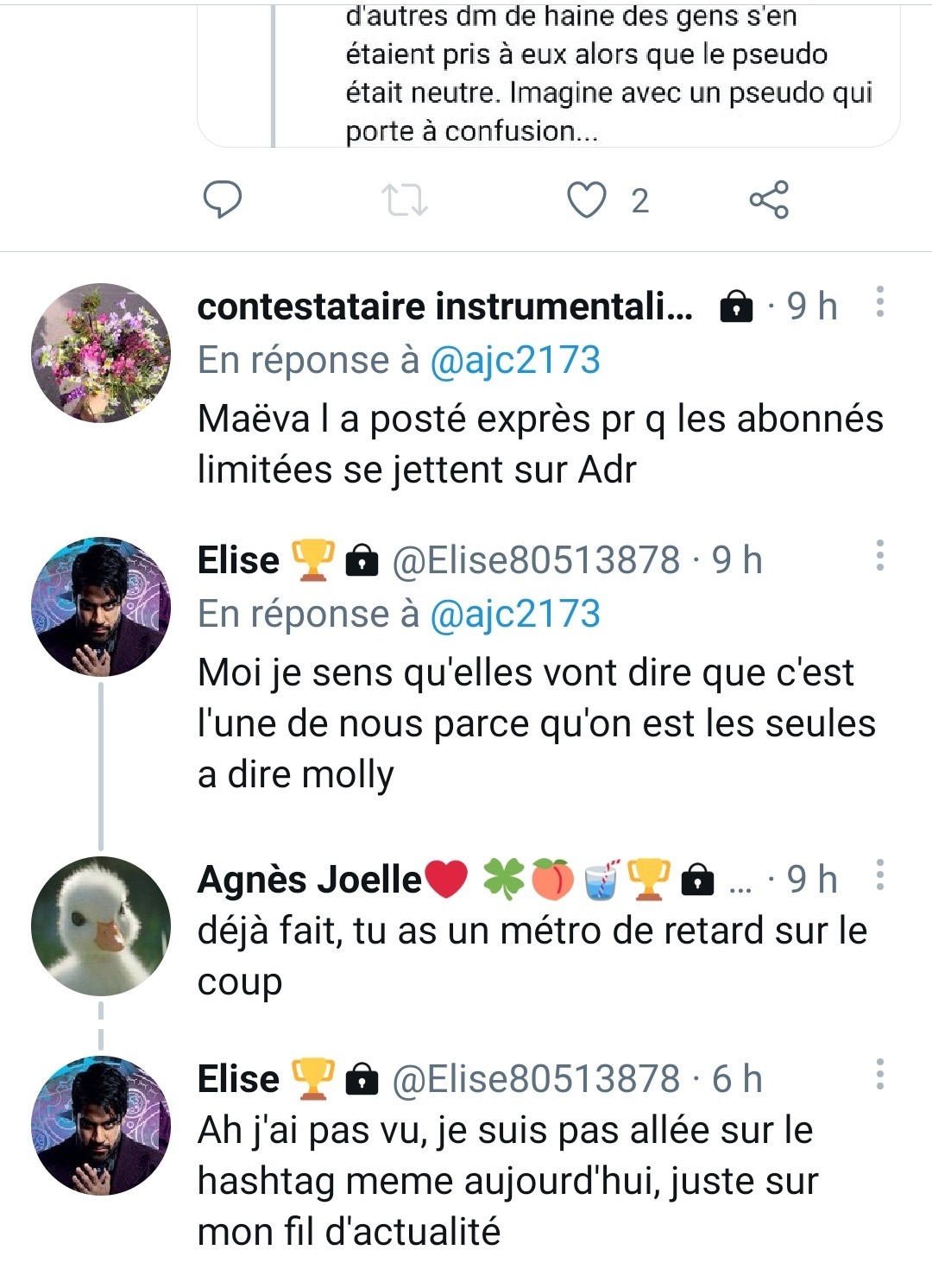932x1288 pixels.
Task: Open more options on Agnès Joelle's reply
Action: (x=879, y=875)
